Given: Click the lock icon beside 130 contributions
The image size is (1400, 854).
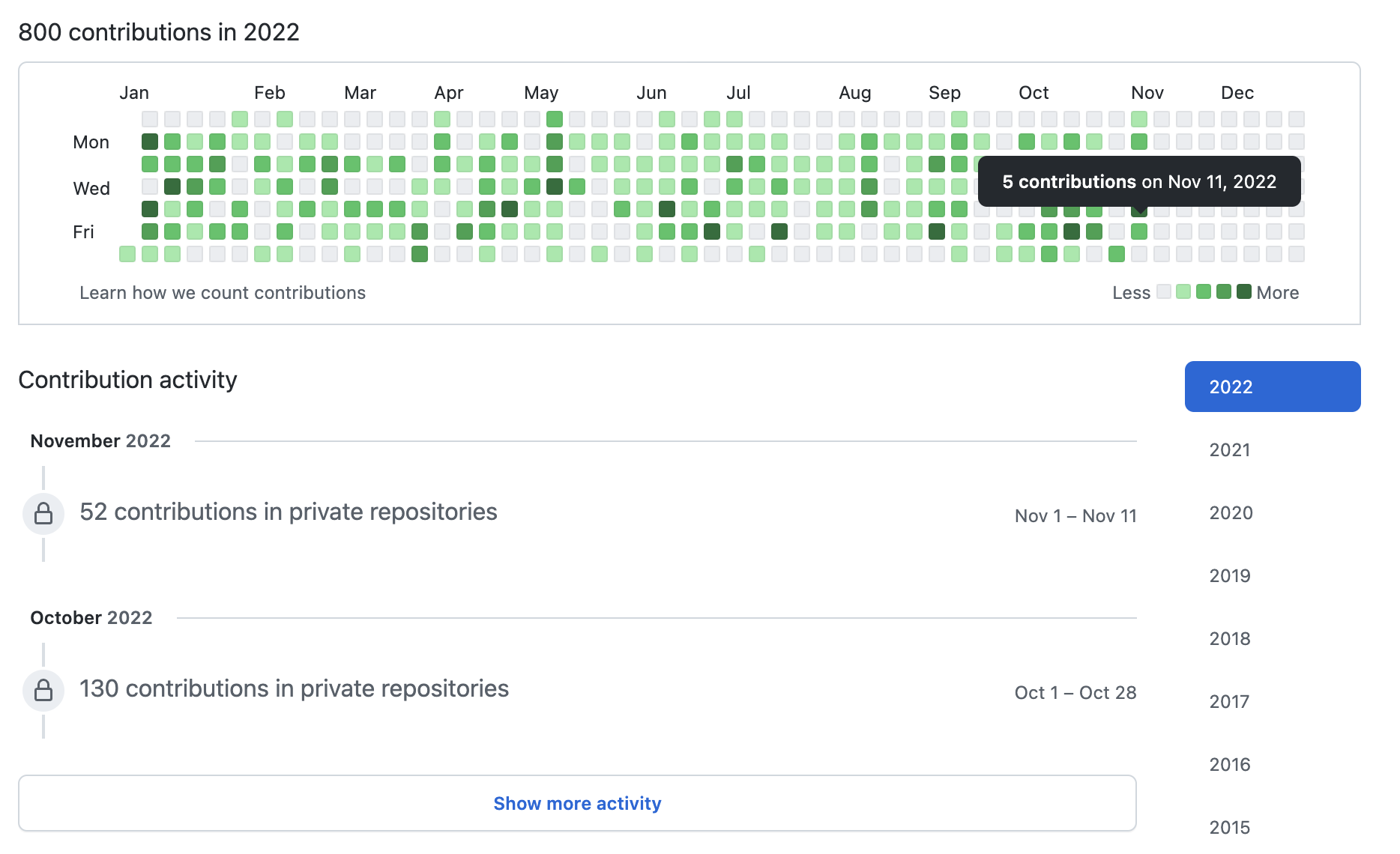Looking at the screenshot, I should tap(43, 691).
